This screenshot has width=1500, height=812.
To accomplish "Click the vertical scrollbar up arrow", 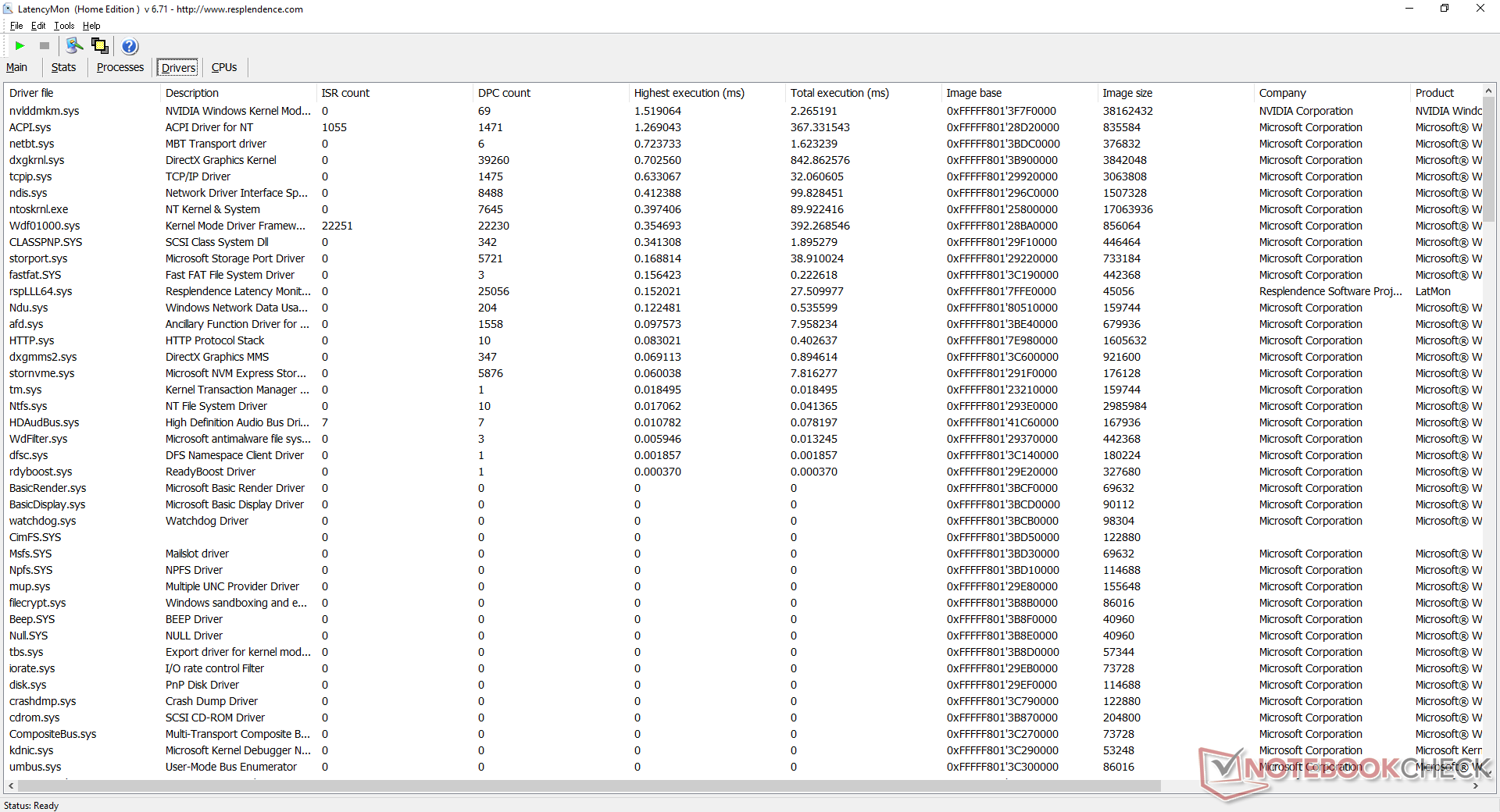I will pyautogui.click(x=1489, y=91).
